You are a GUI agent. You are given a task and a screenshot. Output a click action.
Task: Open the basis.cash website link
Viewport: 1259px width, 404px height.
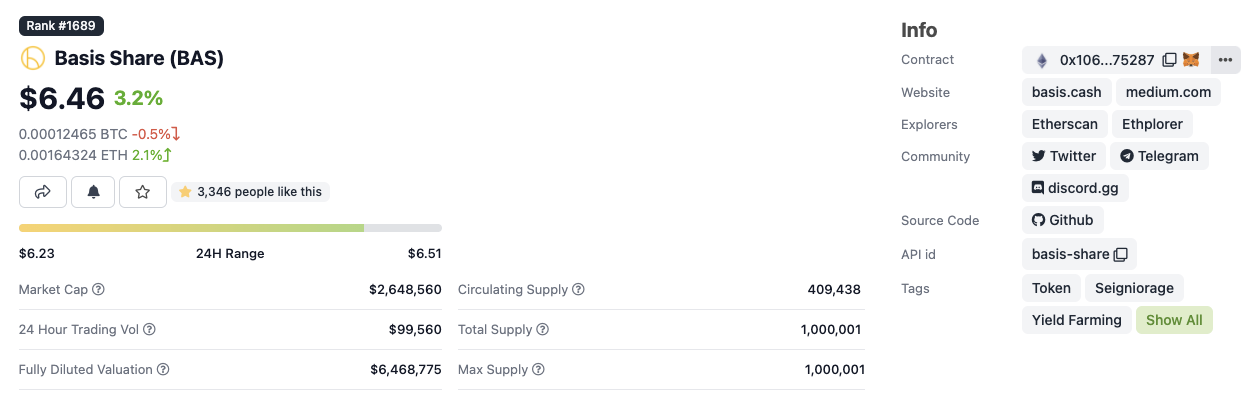pyautogui.click(x=1066, y=92)
